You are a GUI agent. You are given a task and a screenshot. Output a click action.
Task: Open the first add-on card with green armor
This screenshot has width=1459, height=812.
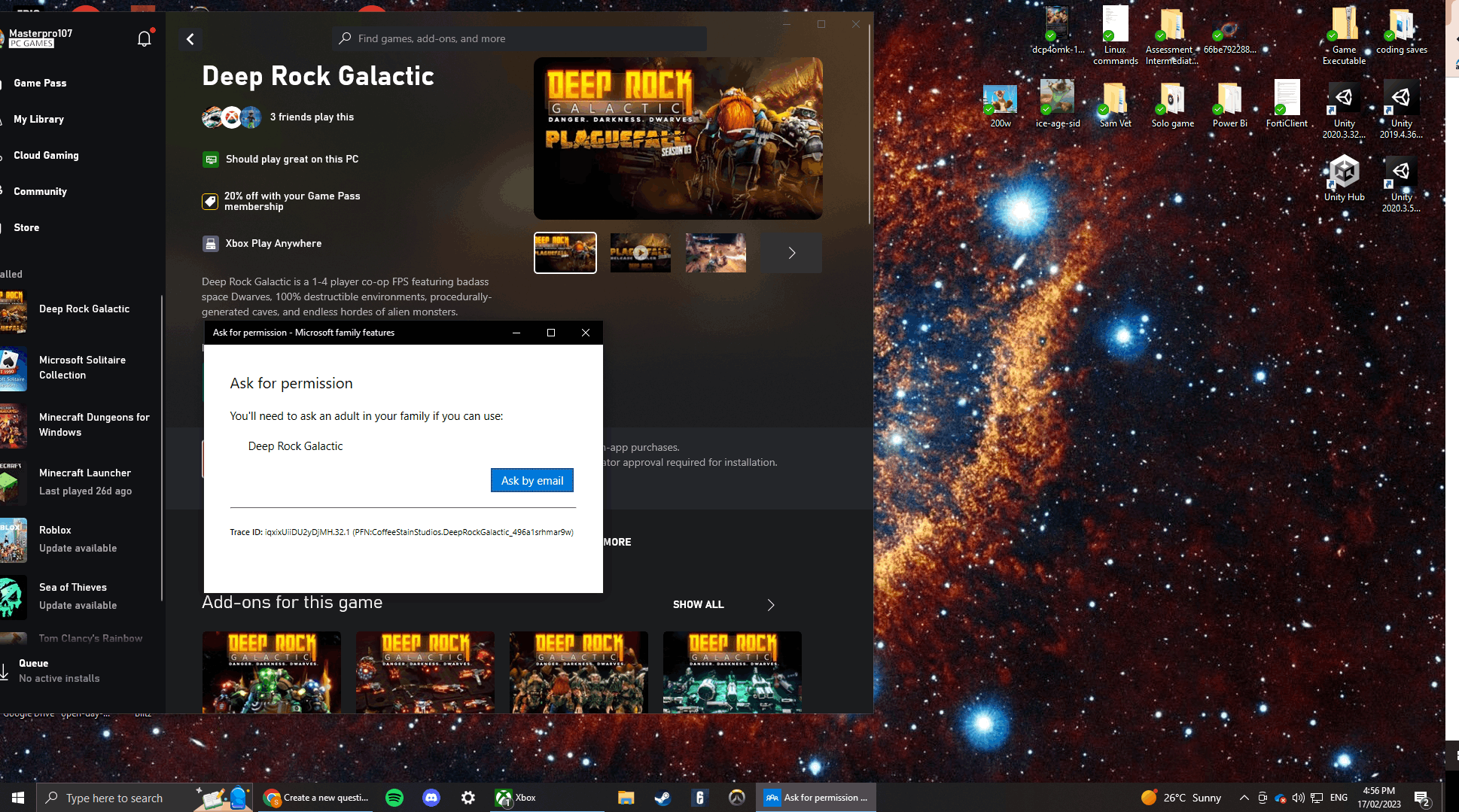pos(272,672)
